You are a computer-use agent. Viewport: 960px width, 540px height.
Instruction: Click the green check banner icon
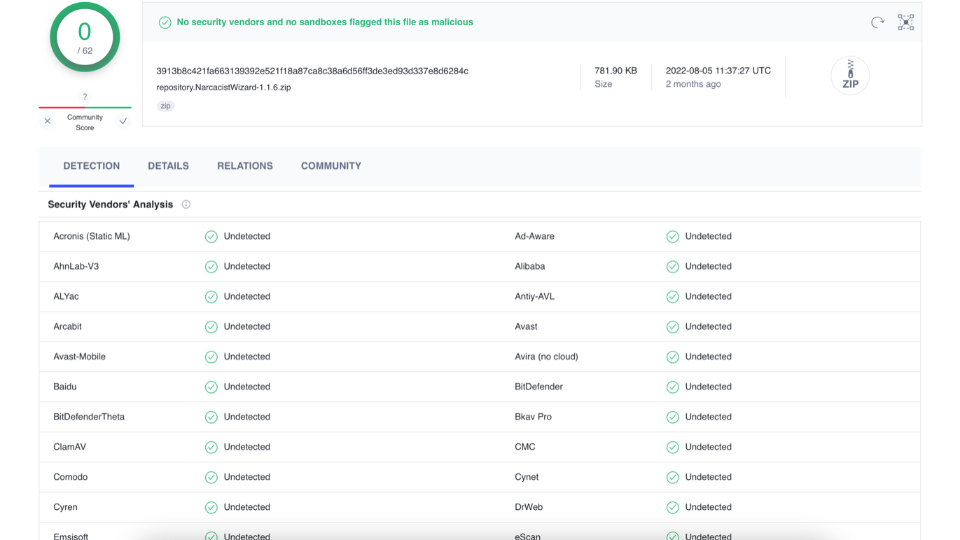(x=165, y=23)
